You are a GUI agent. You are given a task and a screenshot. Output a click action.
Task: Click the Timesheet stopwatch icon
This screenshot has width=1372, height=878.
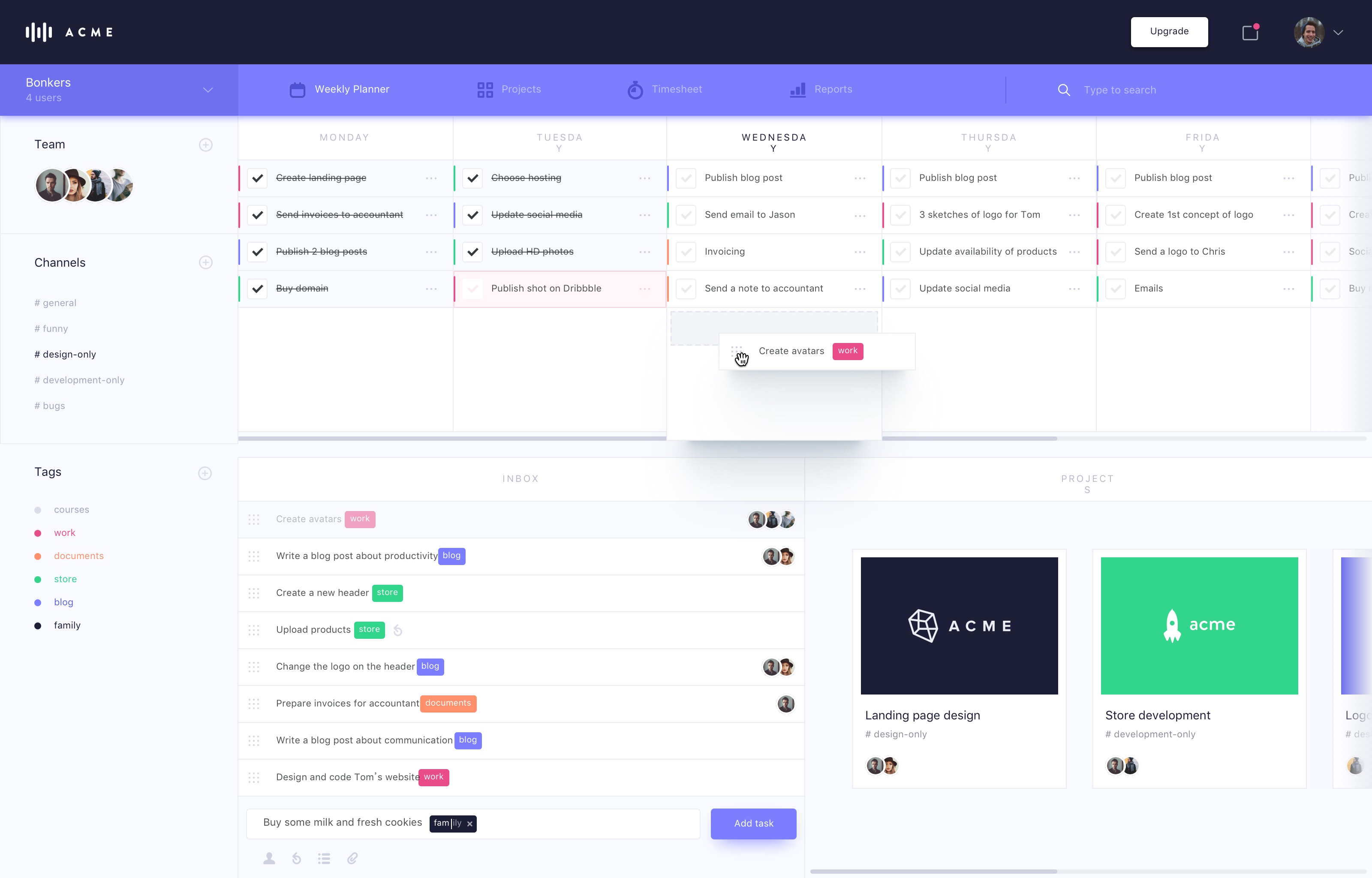(634, 89)
